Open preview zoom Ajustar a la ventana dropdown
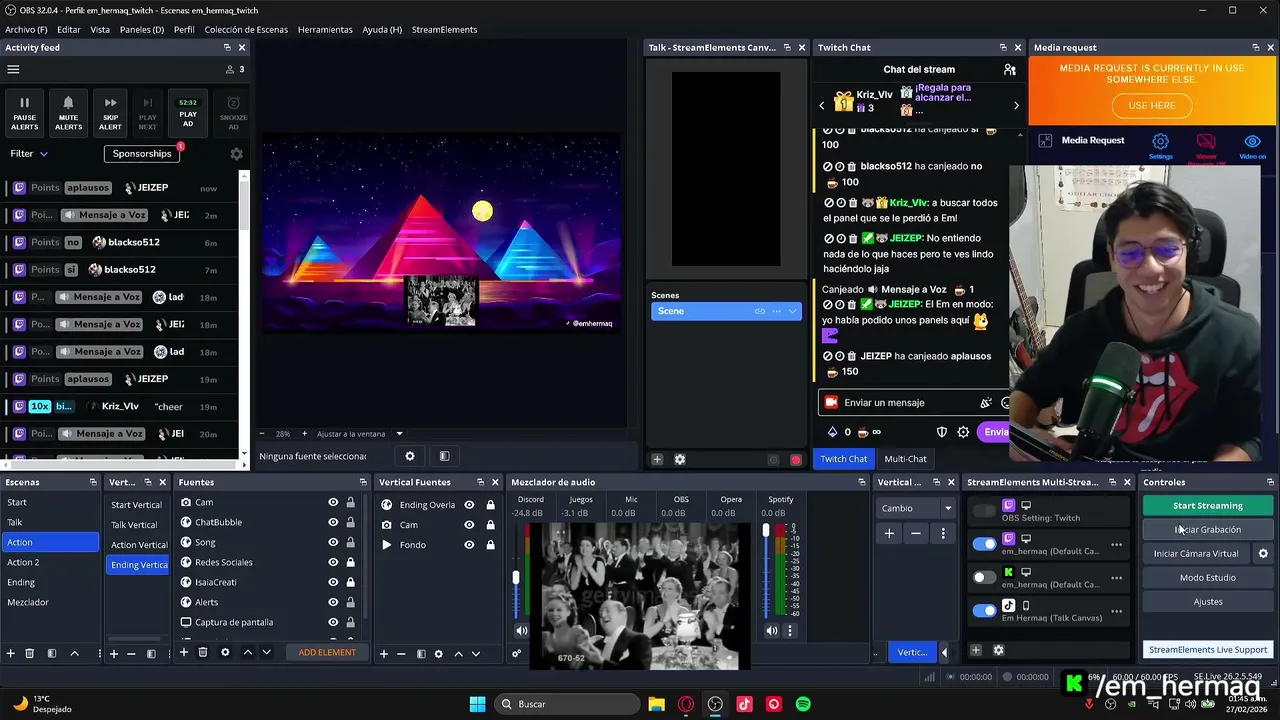Viewport: 1280px width, 720px height. pyautogui.click(x=360, y=434)
